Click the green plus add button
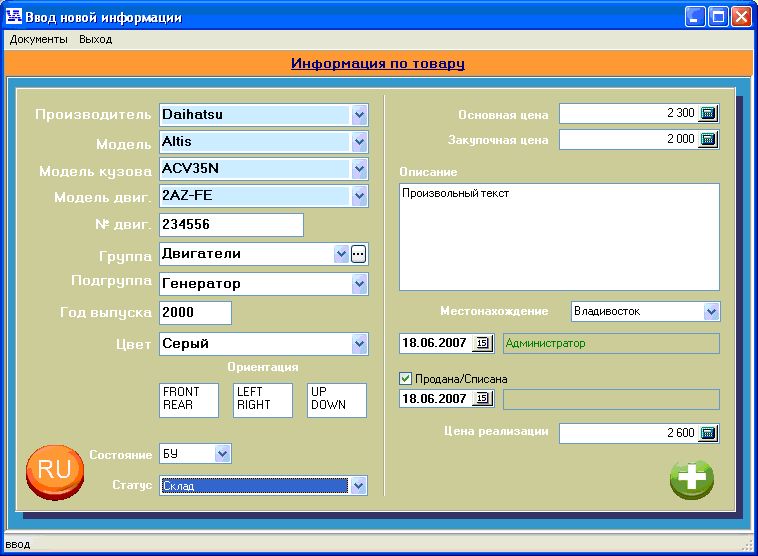 (692, 479)
